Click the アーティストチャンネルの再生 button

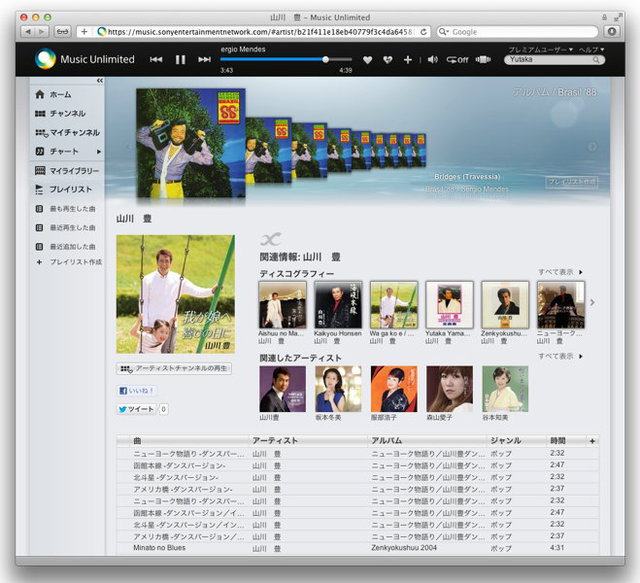(x=174, y=369)
